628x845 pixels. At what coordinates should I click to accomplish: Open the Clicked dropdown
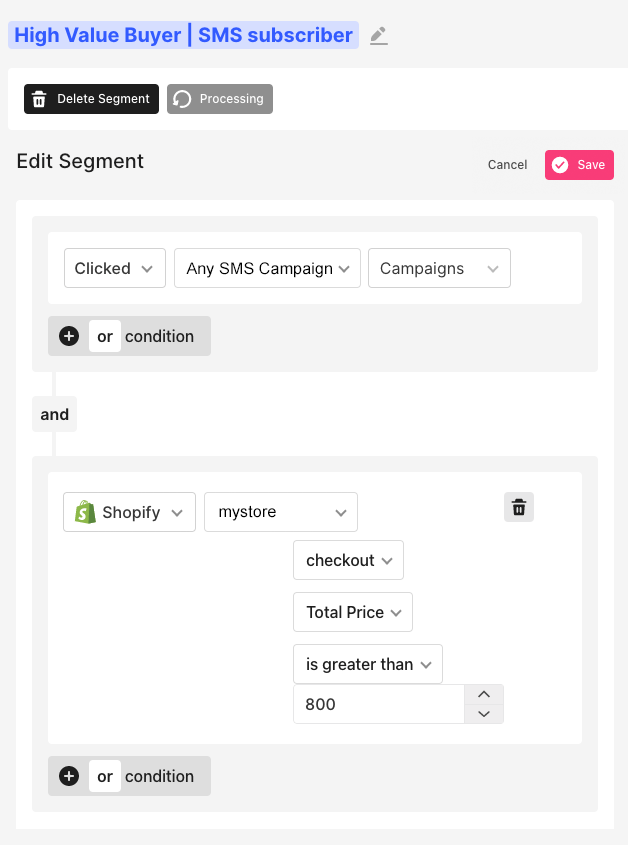coord(114,268)
